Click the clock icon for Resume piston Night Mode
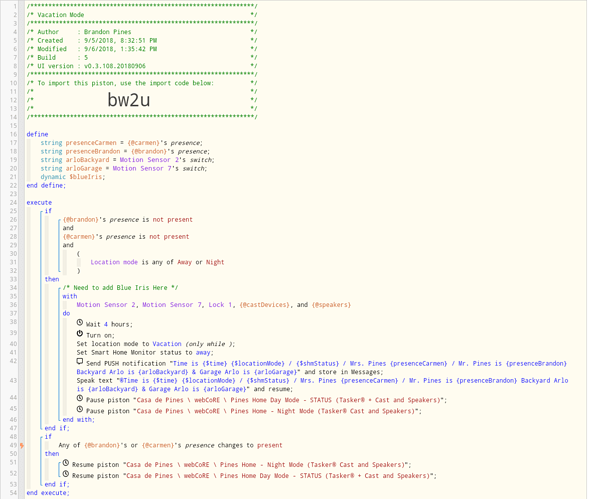This screenshot has height=499, width=591. pos(66,463)
